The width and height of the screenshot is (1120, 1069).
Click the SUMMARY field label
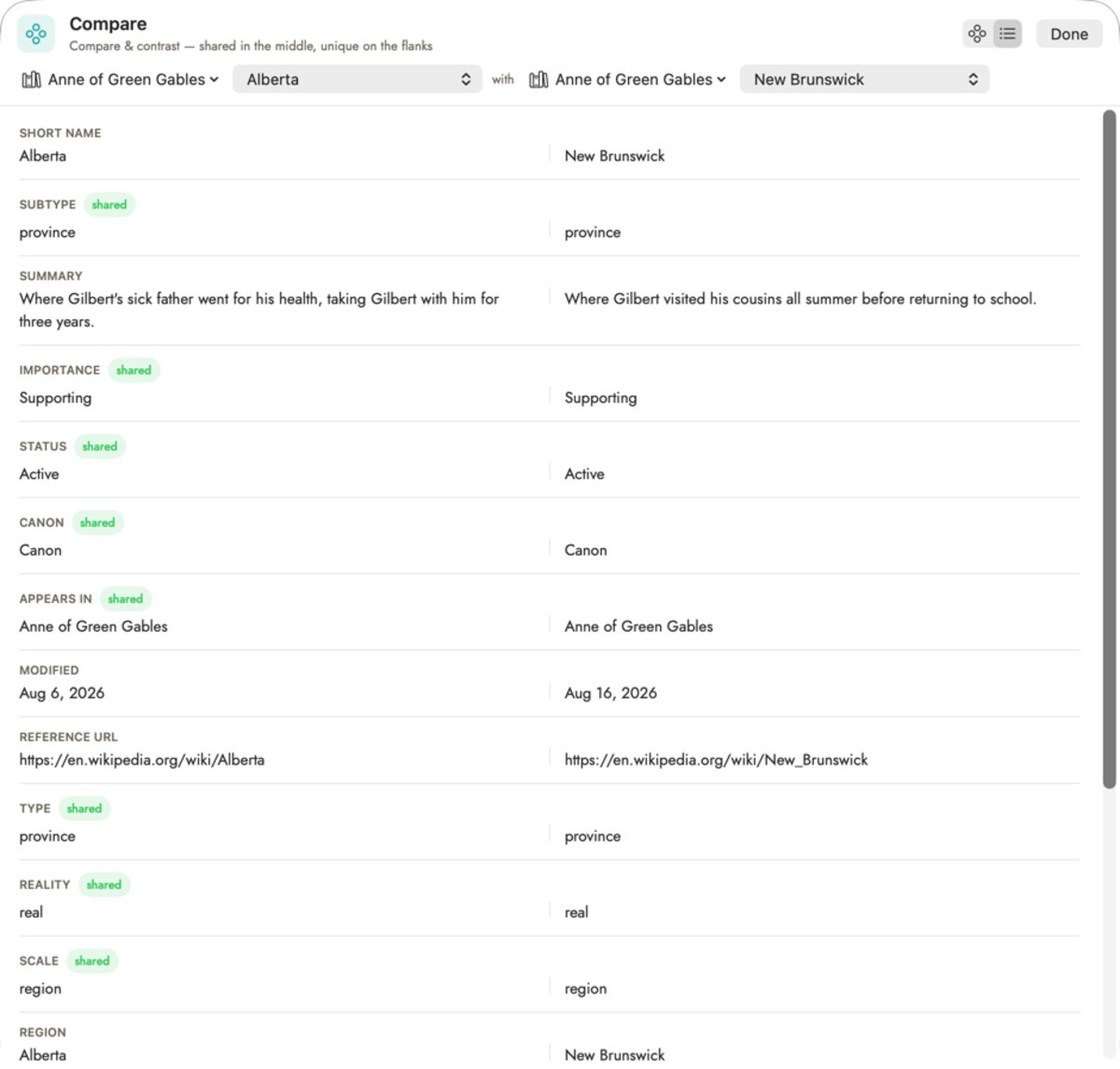tap(50, 276)
